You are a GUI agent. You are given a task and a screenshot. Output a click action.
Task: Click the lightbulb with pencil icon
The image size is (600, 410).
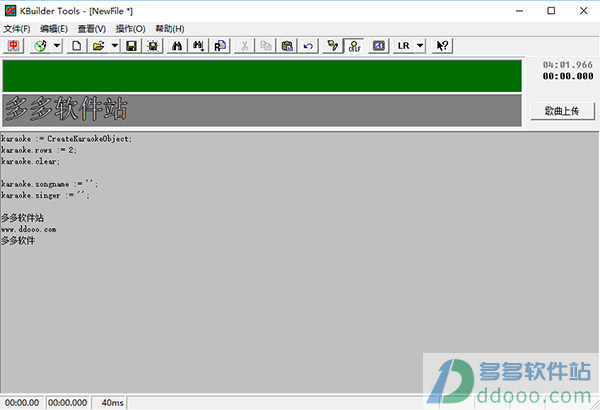coord(333,46)
